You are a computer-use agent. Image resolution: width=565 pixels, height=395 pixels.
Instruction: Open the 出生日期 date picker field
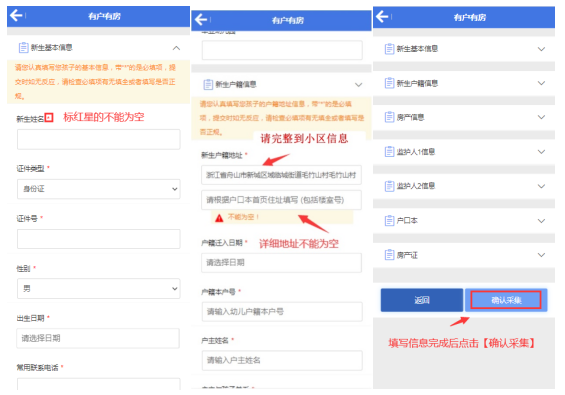tap(98, 338)
